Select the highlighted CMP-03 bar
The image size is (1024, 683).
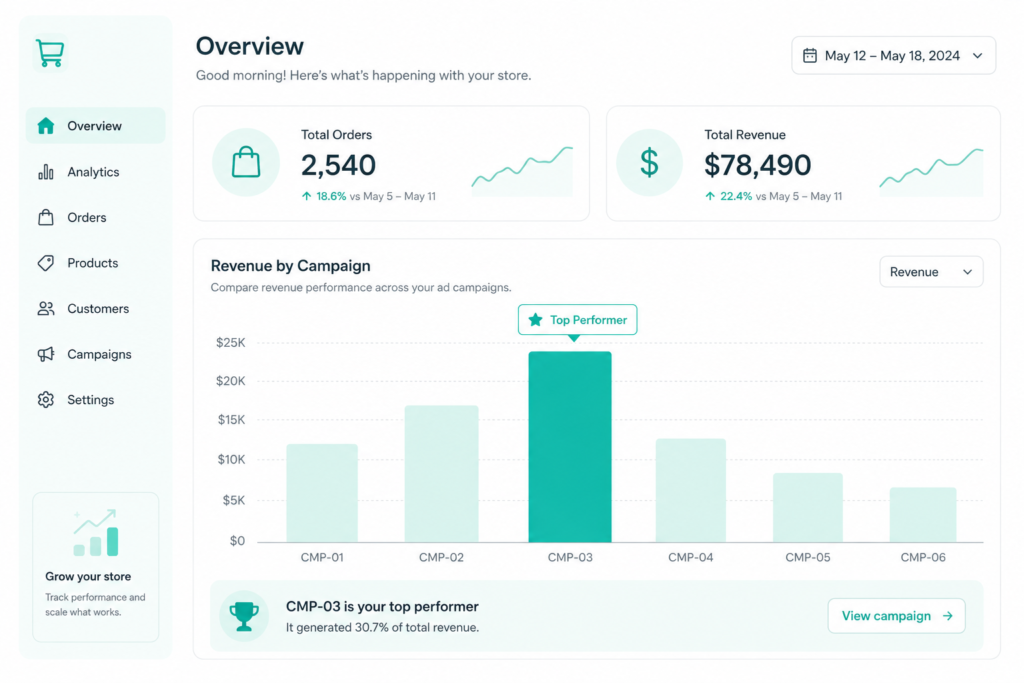(x=570, y=447)
